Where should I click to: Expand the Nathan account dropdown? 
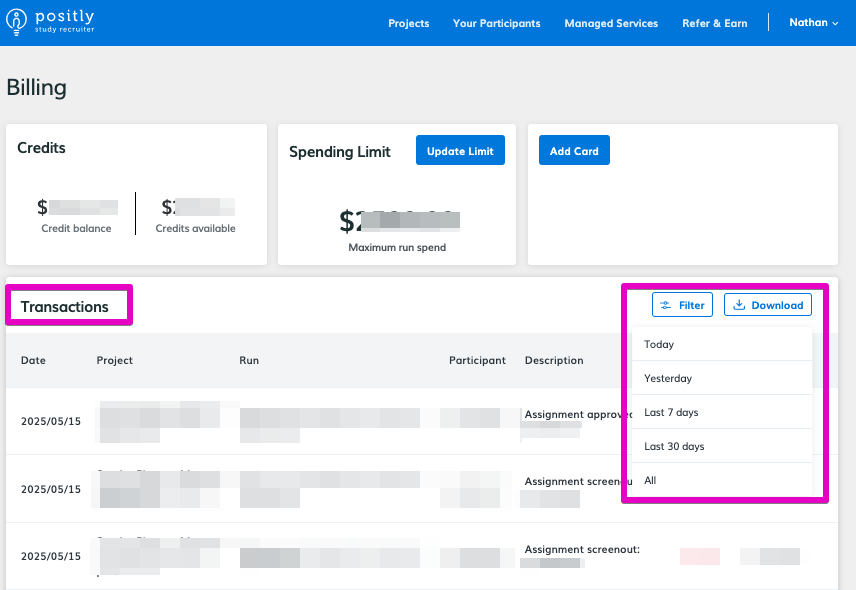coord(813,23)
